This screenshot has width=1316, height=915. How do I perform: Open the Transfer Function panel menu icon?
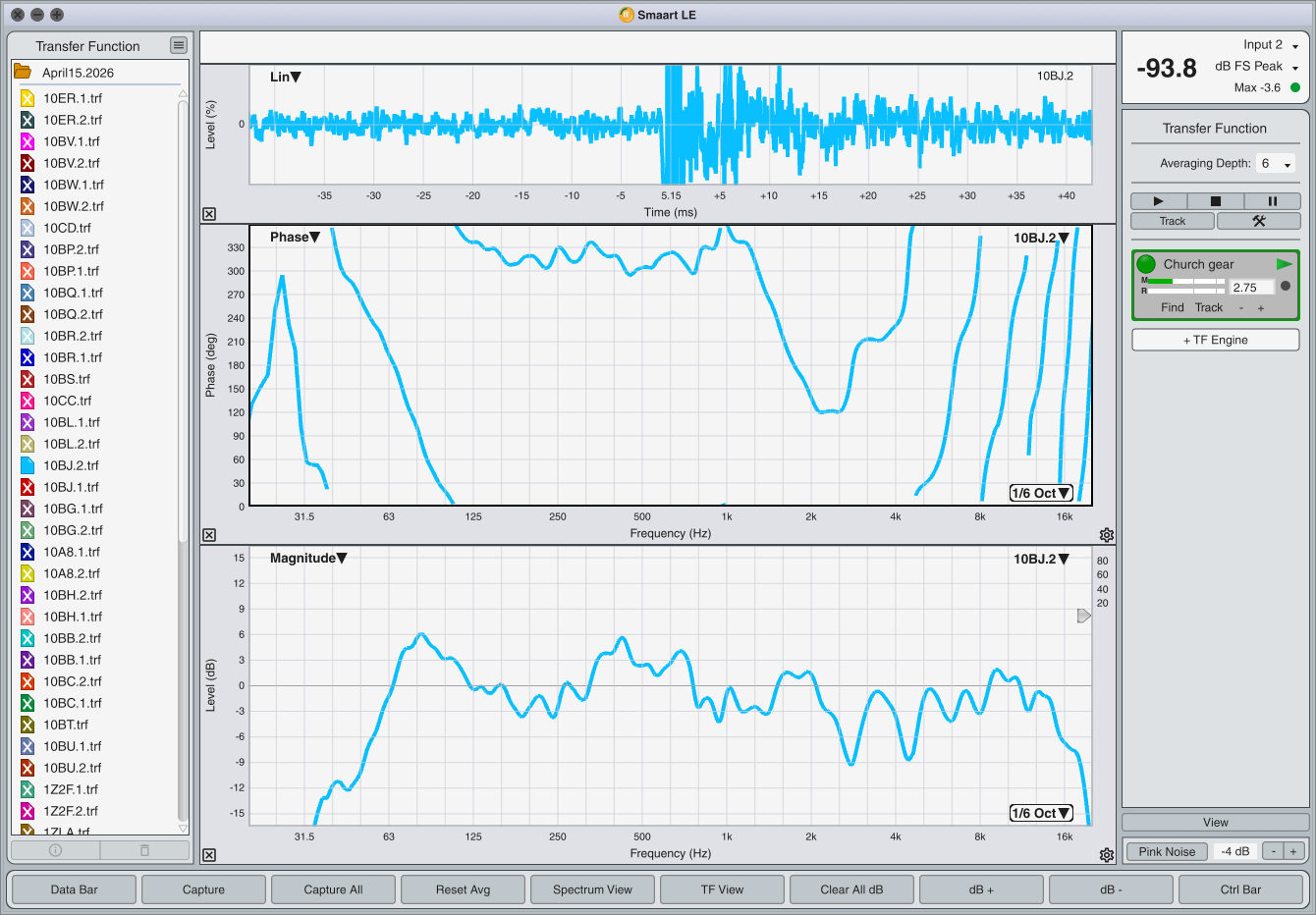(178, 45)
